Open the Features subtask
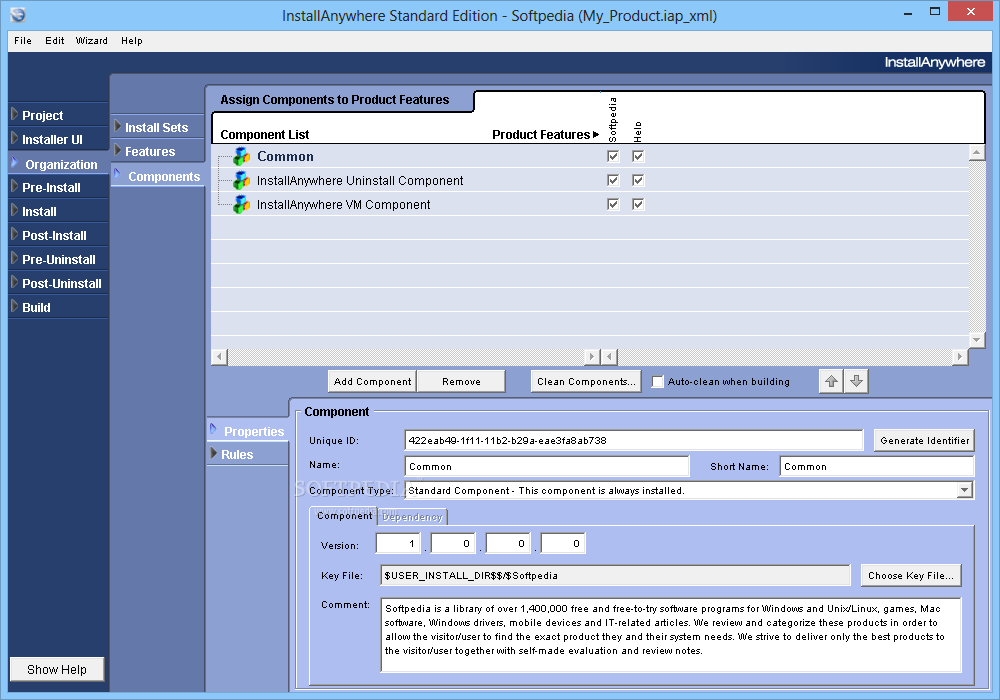 click(158, 152)
